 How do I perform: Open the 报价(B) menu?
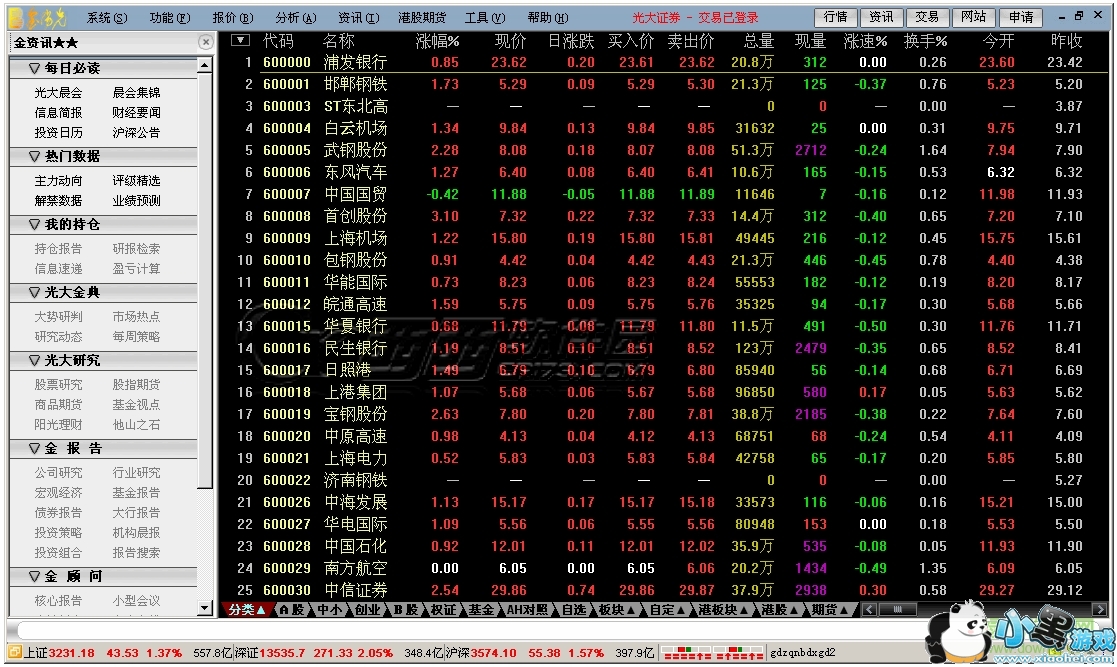(232, 18)
